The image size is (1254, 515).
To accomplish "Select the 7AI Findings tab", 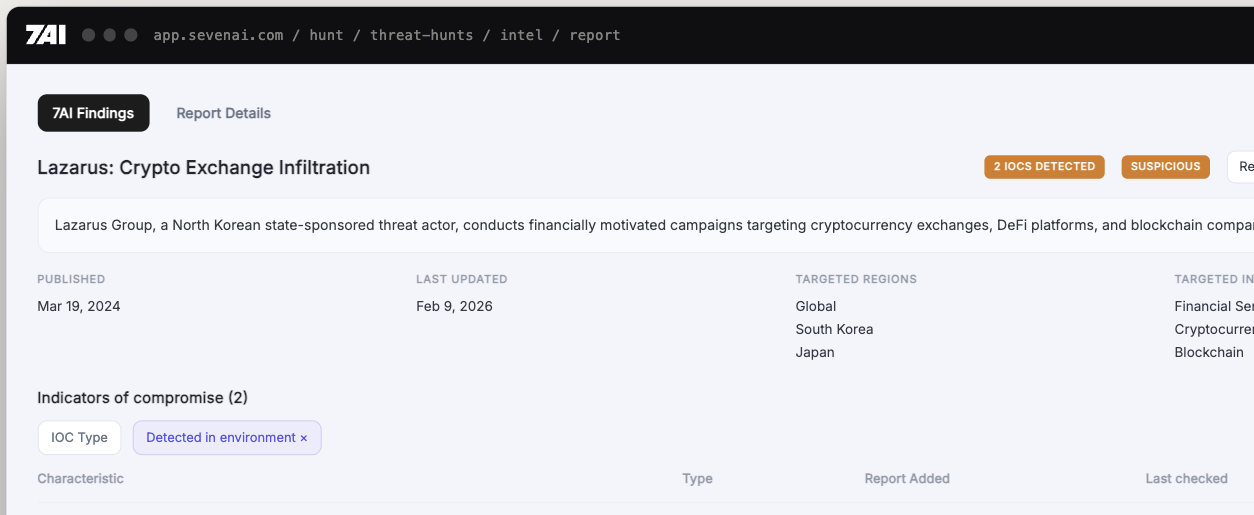I will pyautogui.click(x=93, y=113).
